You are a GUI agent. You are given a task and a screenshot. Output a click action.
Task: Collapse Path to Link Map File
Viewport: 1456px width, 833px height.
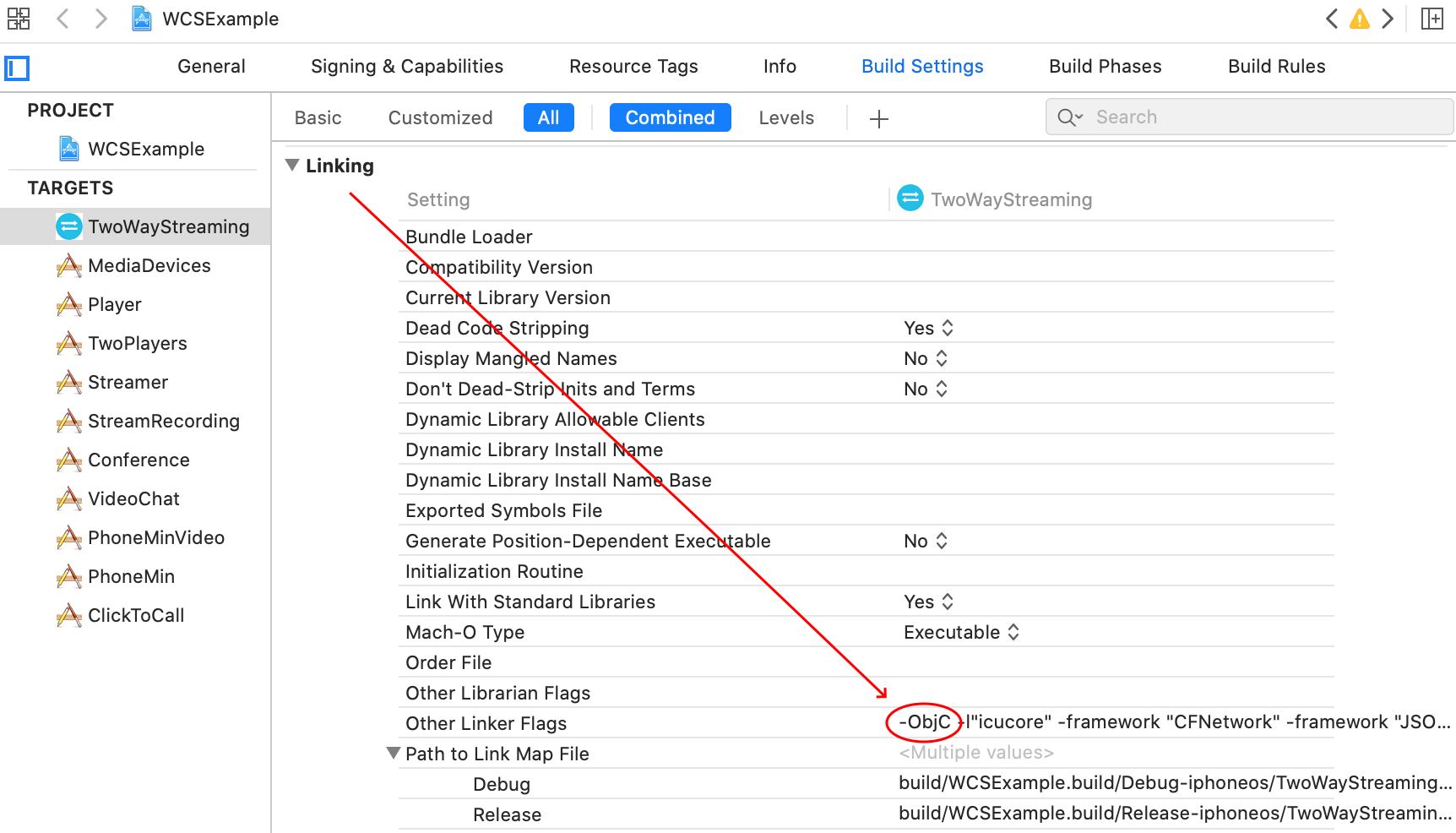pyautogui.click(x=393, y=753)
